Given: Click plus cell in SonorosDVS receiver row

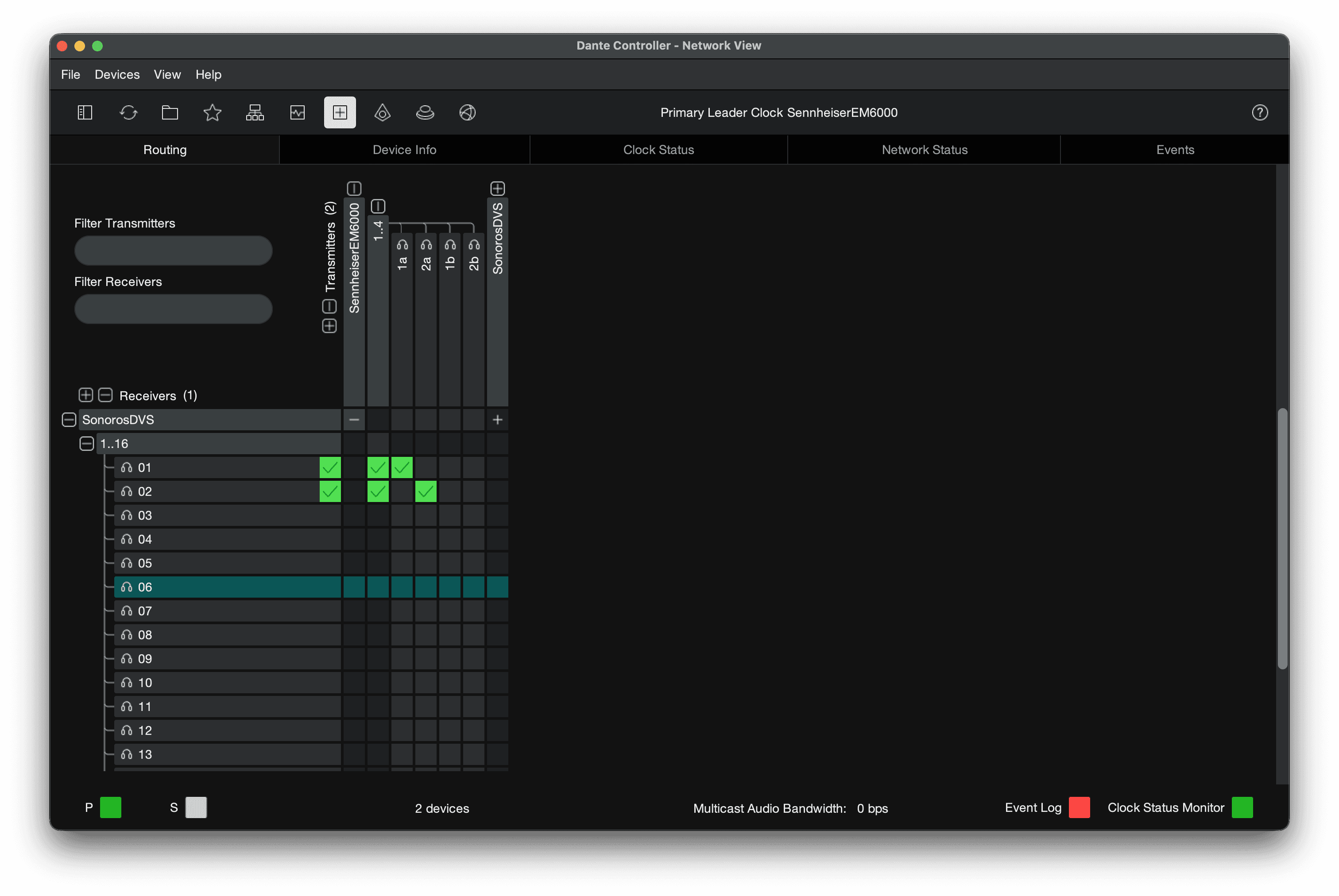Looking at the screenshot, I should (x=497, y=420).
